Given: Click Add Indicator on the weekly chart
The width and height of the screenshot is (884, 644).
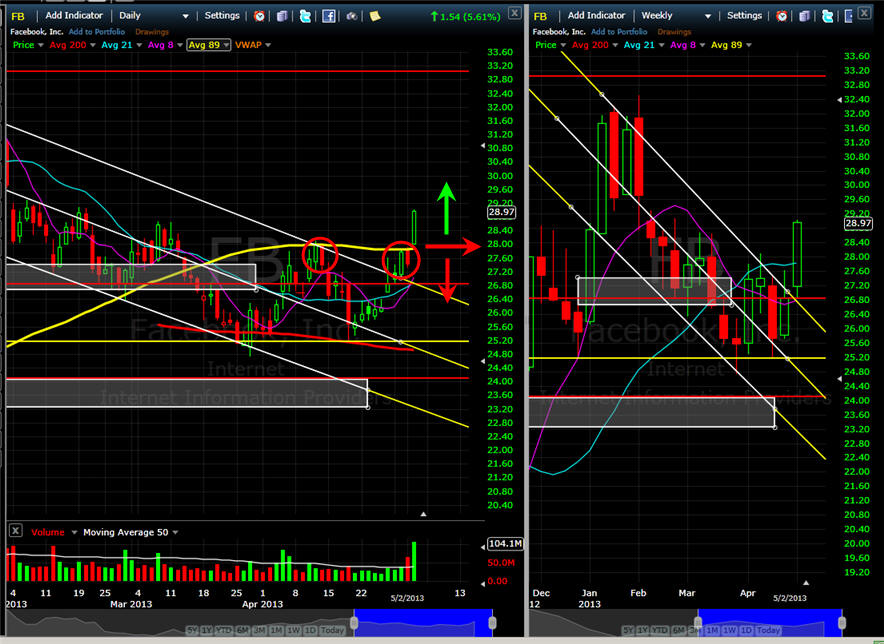Looking at the screenshot, I should (597, 16).
